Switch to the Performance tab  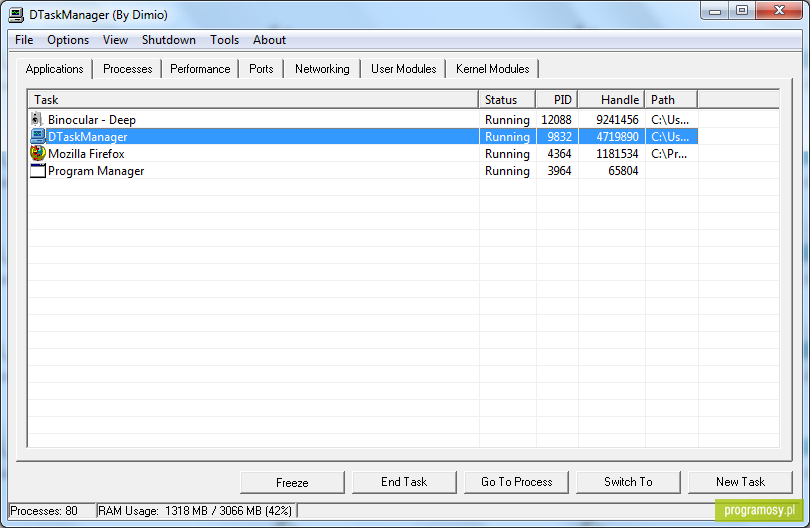[200, 69]
